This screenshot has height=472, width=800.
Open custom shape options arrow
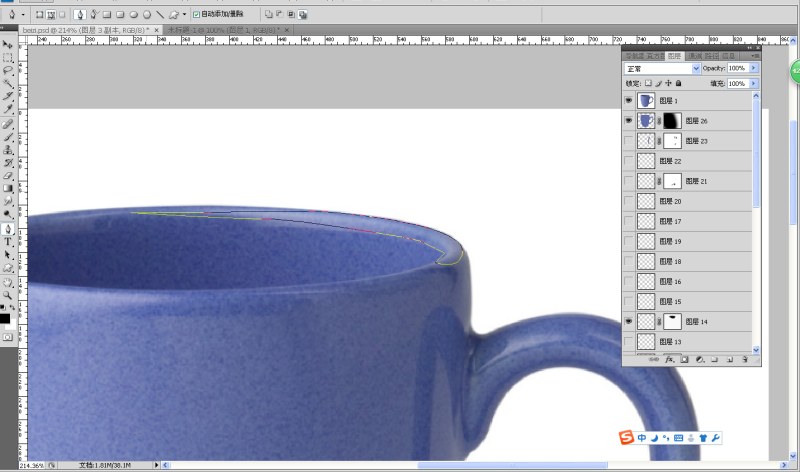(x=185, y=15)
